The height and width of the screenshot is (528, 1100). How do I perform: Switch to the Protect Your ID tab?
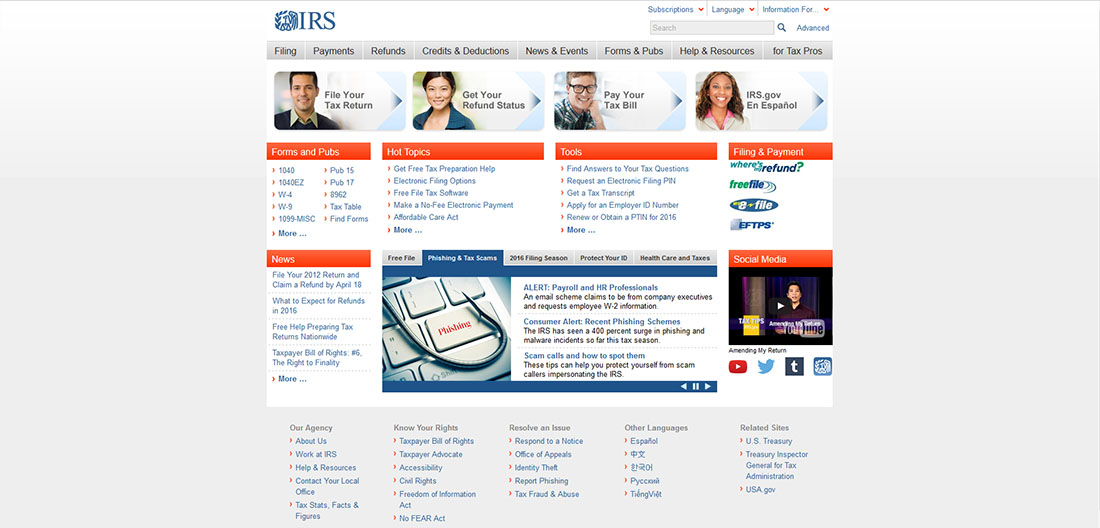click(x=603, y=258)
